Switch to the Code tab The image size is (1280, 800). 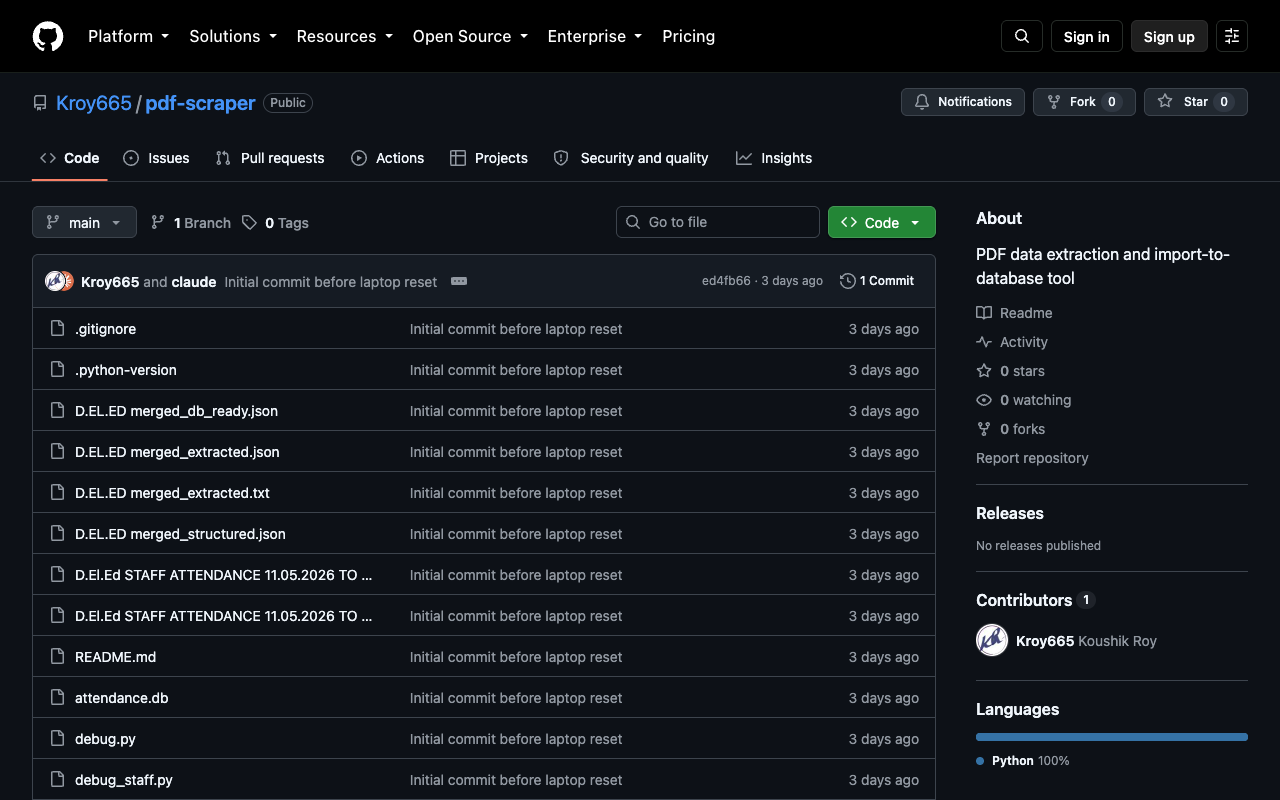click(x=69, y=158)
